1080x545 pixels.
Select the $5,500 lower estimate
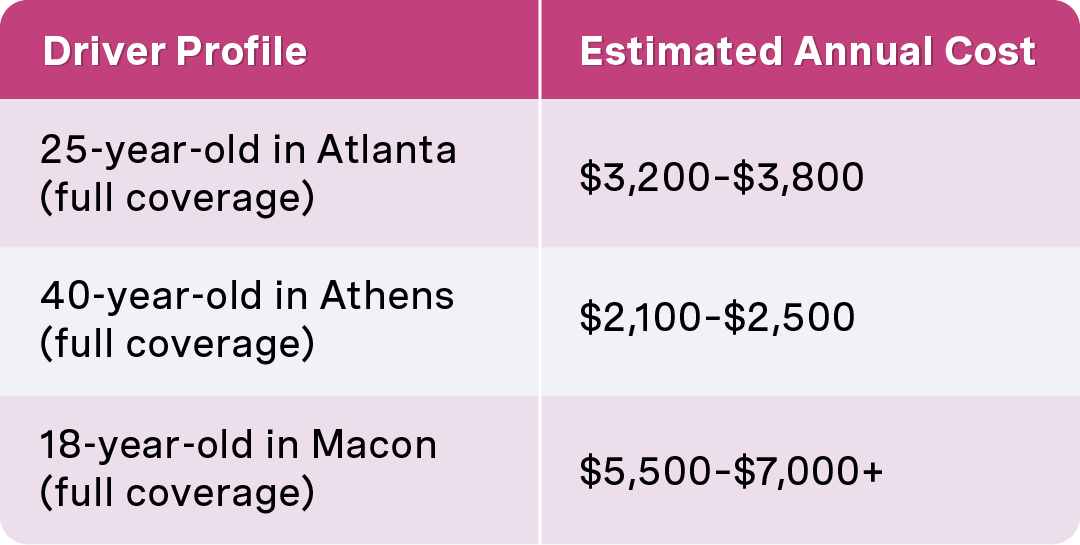(645, 473)
